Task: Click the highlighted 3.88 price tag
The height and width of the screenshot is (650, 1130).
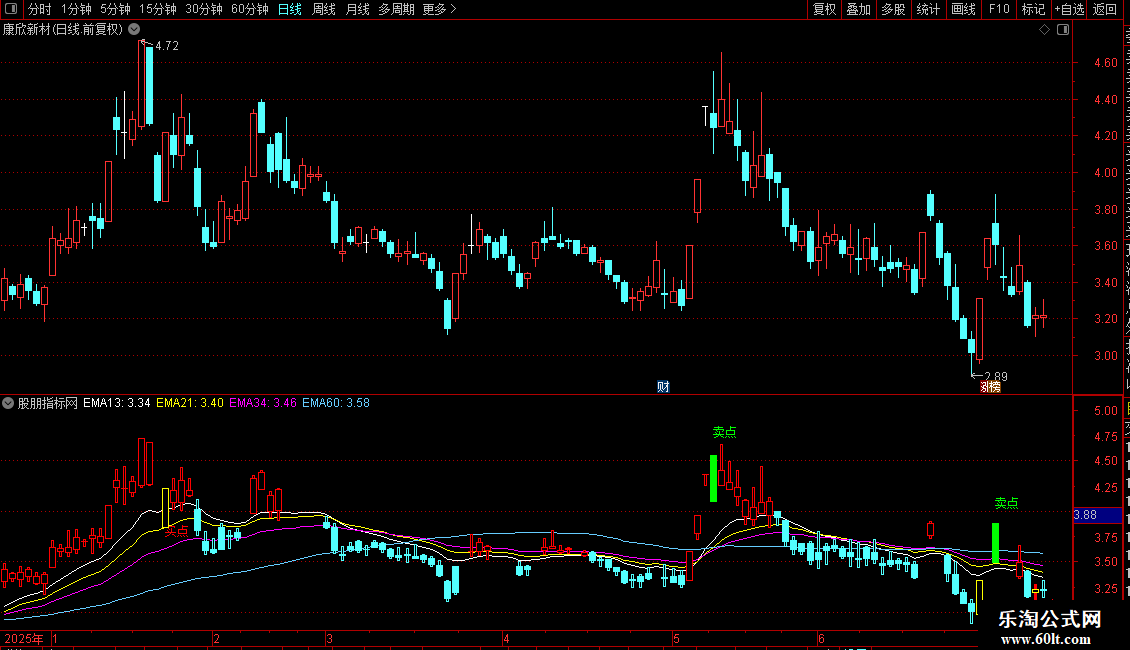Action: tap(1097, 515)
